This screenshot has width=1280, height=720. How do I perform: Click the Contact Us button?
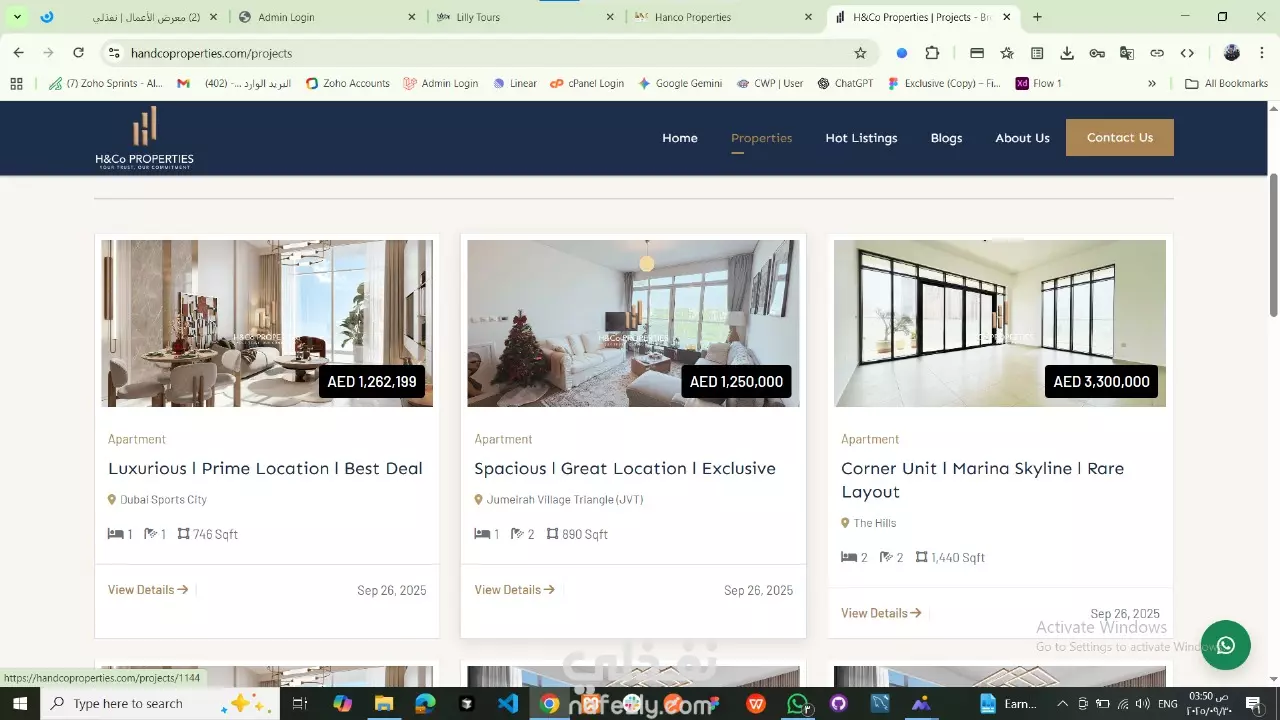tap(1120, 138)
